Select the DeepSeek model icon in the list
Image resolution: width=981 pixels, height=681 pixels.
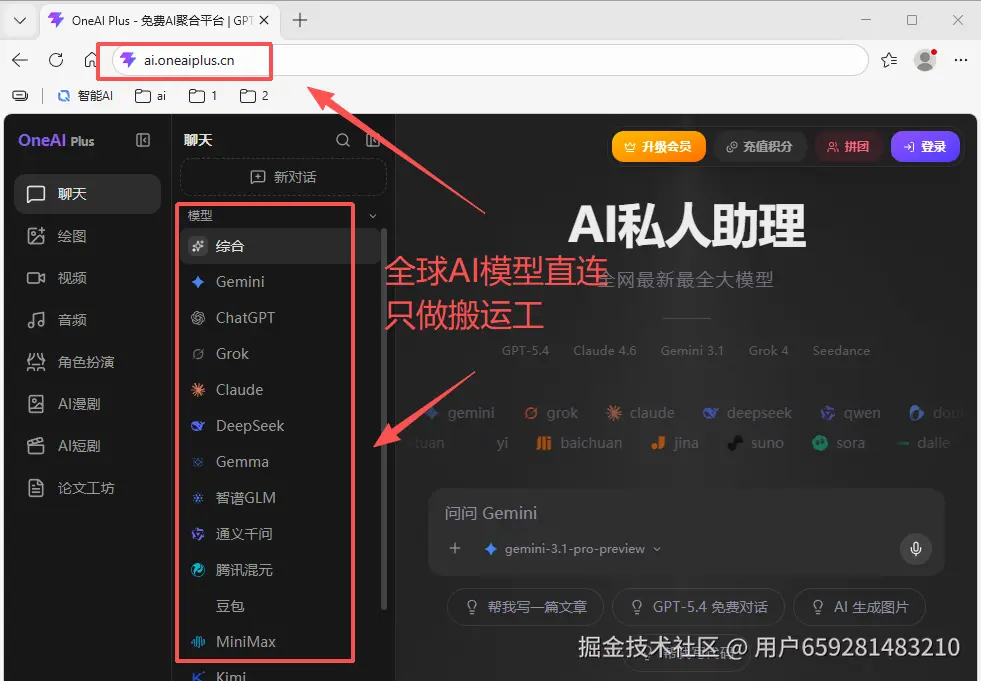coord(197,425)
